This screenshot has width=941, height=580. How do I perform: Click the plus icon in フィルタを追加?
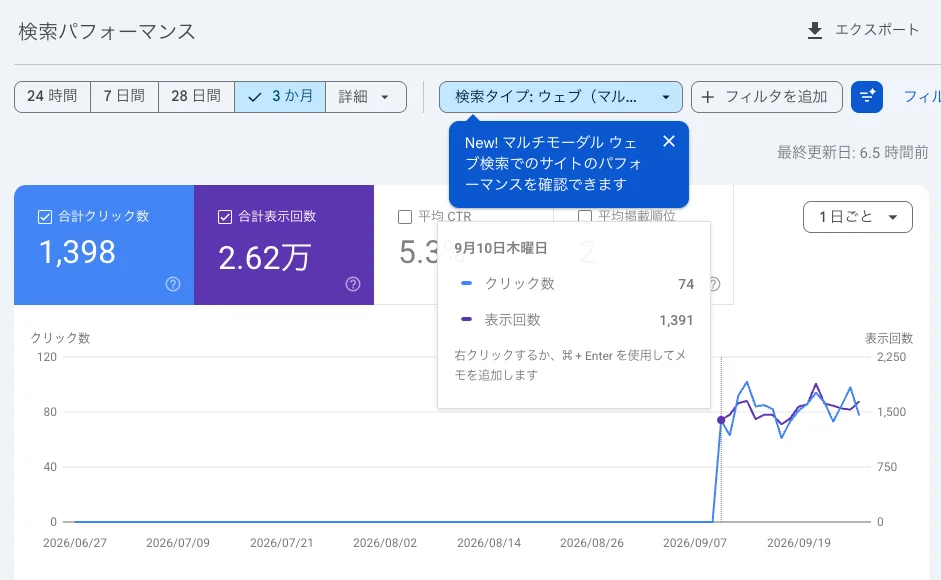pyautogui.click(x=708, y=97)
